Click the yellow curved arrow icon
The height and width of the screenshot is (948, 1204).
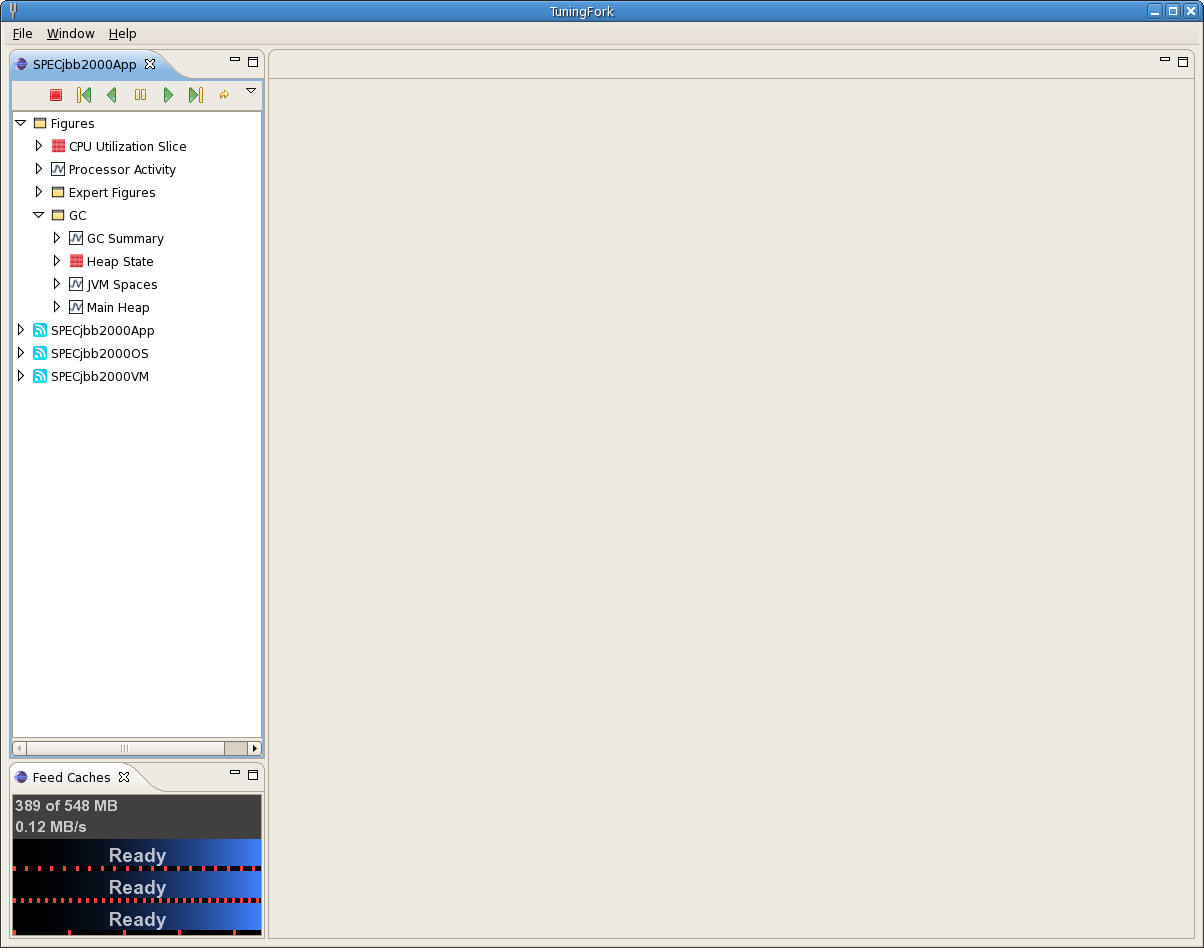224,95
